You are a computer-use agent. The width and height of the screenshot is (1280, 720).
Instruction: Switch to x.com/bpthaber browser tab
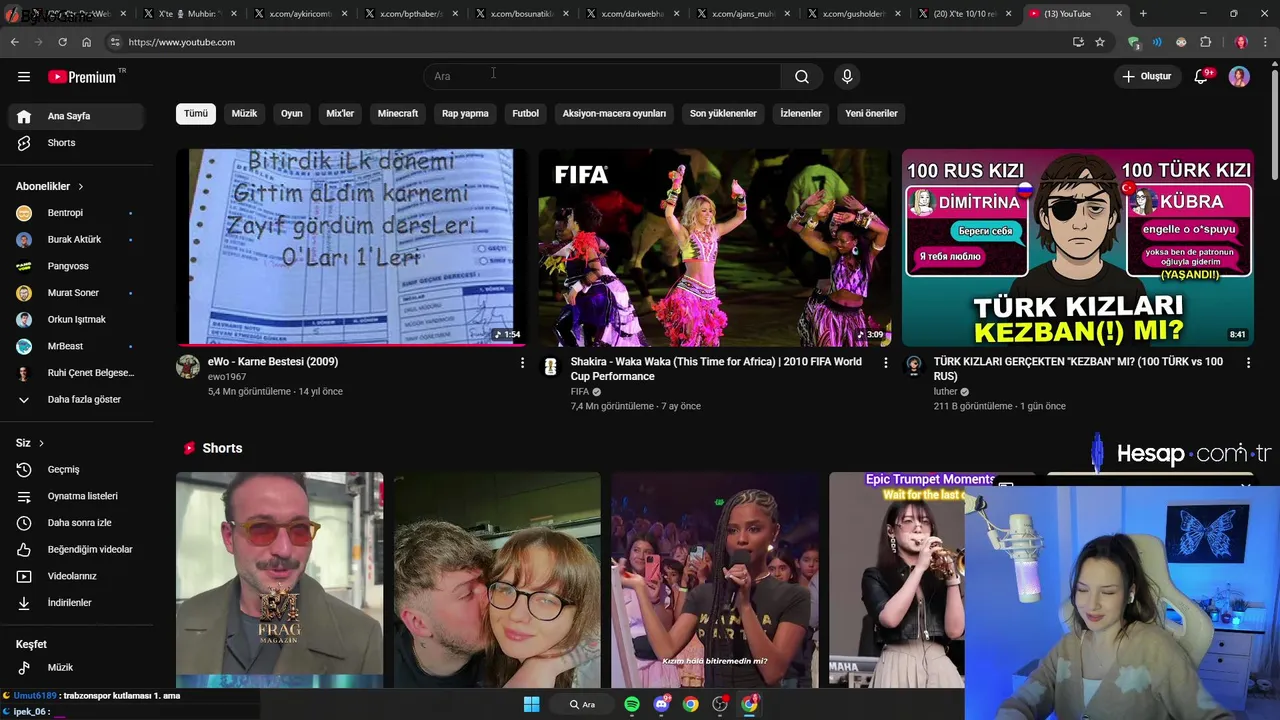410,14
